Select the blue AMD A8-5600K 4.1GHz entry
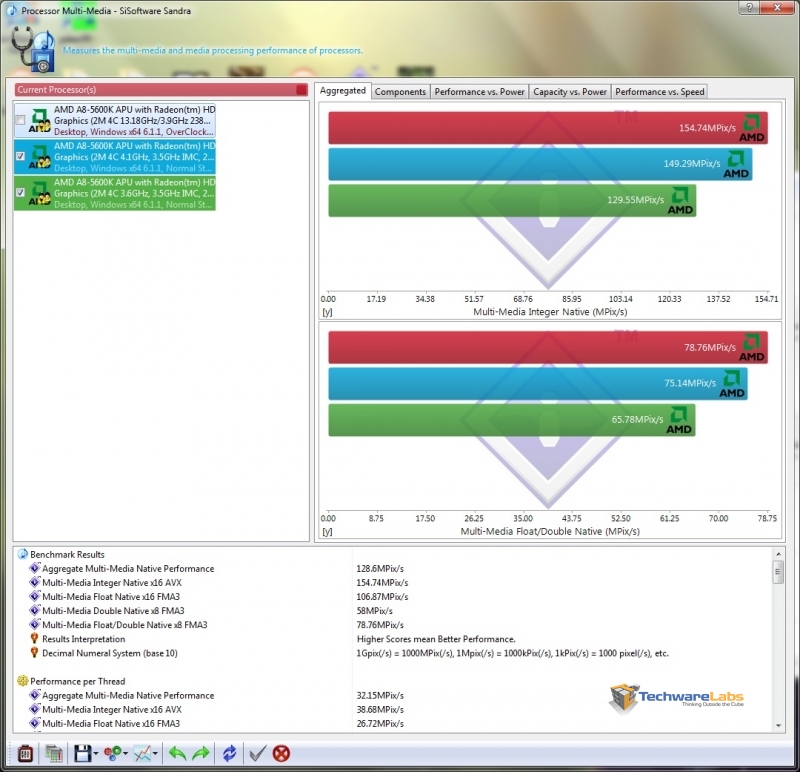Screen dimensions: 800x772 click(x=115, y=157)
